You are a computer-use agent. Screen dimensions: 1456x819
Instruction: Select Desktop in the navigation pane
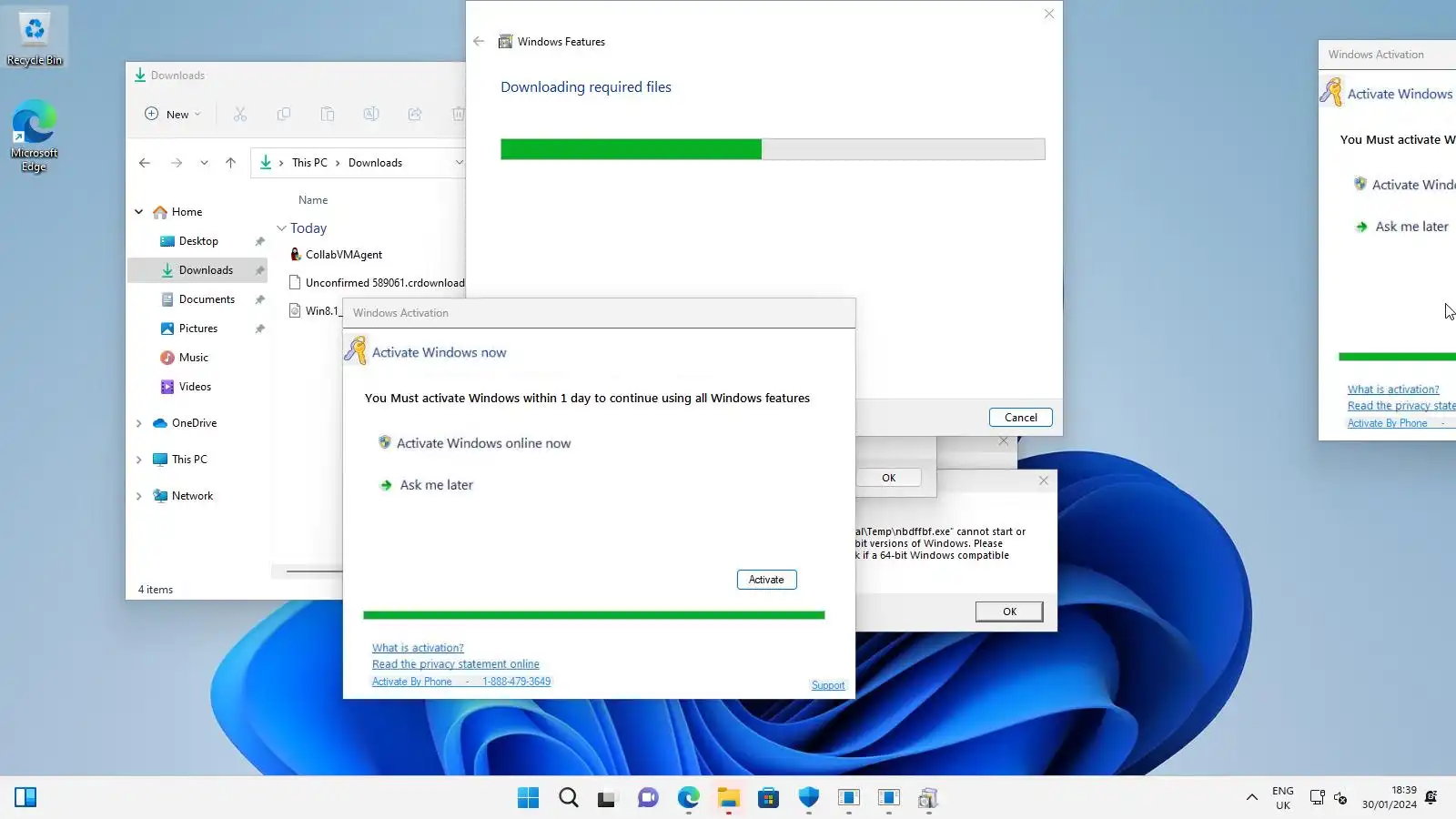tap(198, 241)
